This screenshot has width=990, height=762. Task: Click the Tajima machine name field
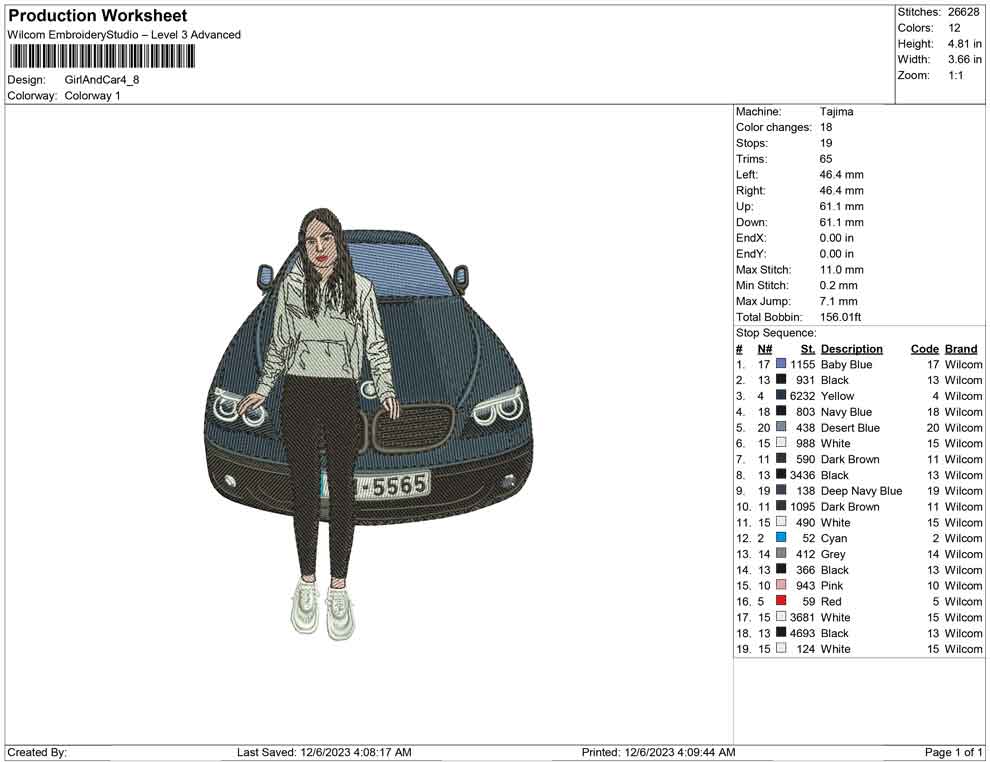(838, 111)
